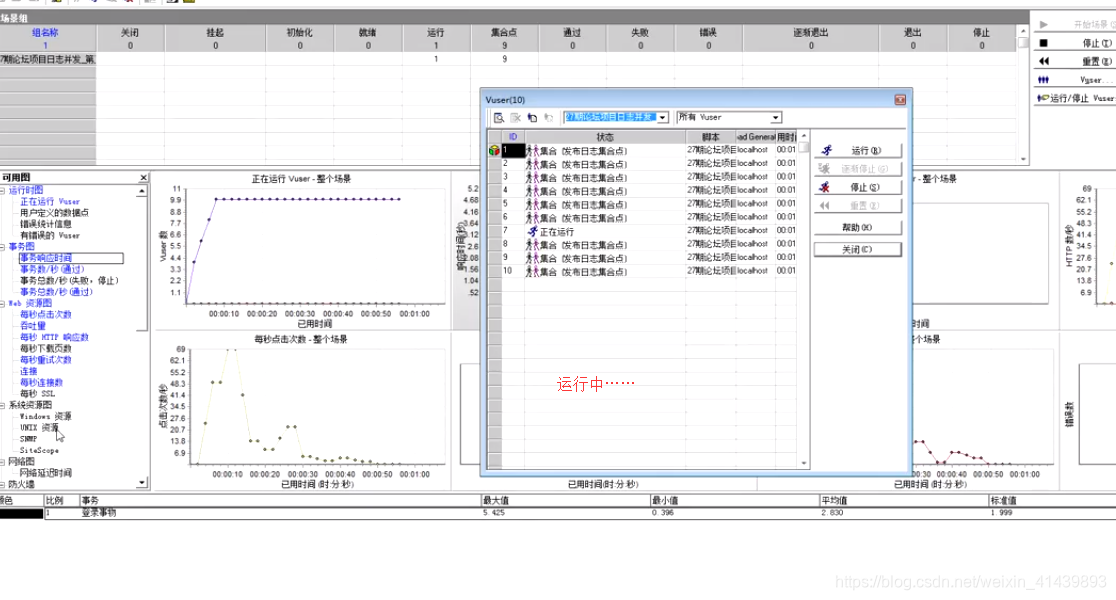Close the Vuser(10) dialog with red X
The image size is (1116, 600).
pyautogui.click(x=900, y=100)
